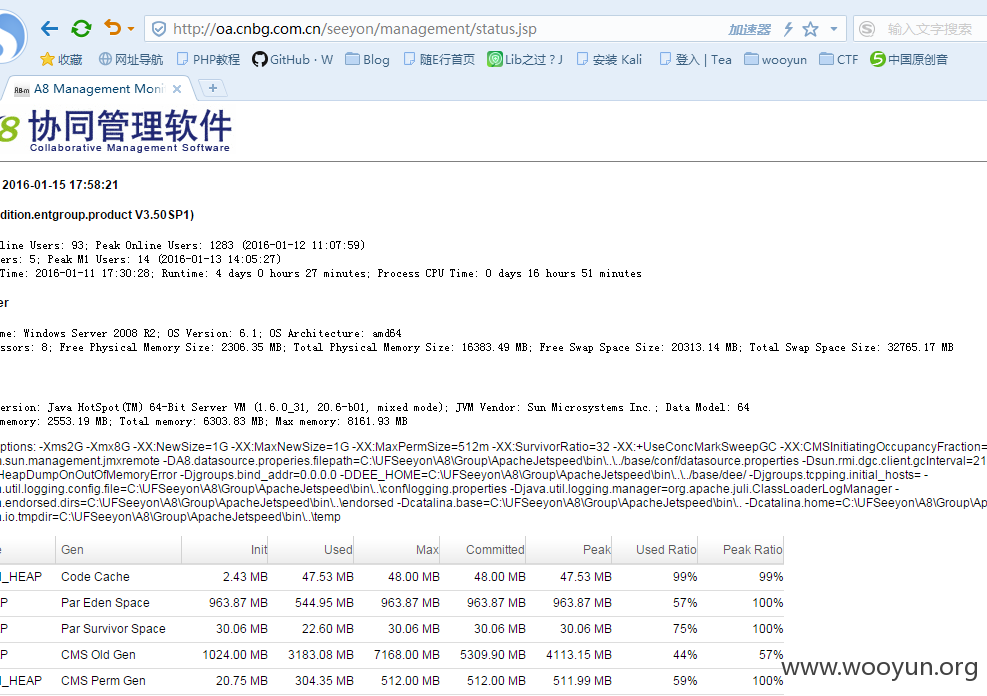Click the 75% used ratio value

tap(685, 629)
